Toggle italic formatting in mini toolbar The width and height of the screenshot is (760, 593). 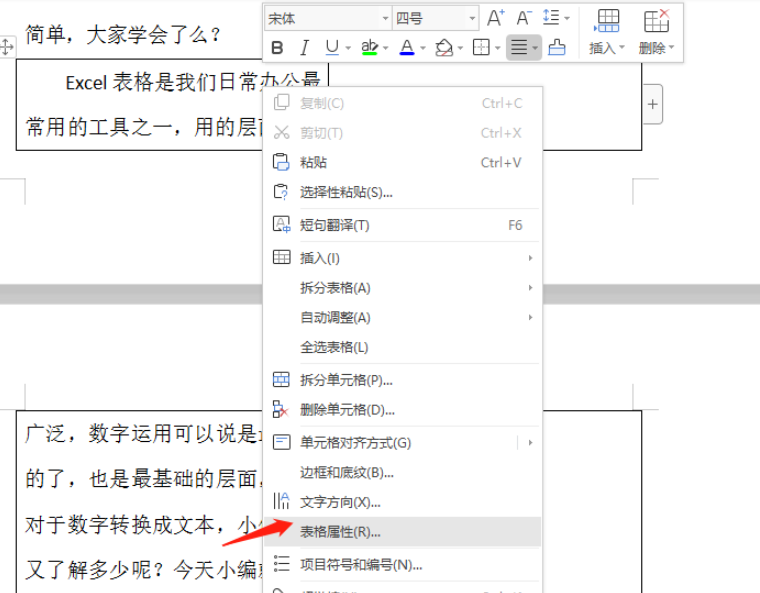pyautogui.click(x=304, y=48)
